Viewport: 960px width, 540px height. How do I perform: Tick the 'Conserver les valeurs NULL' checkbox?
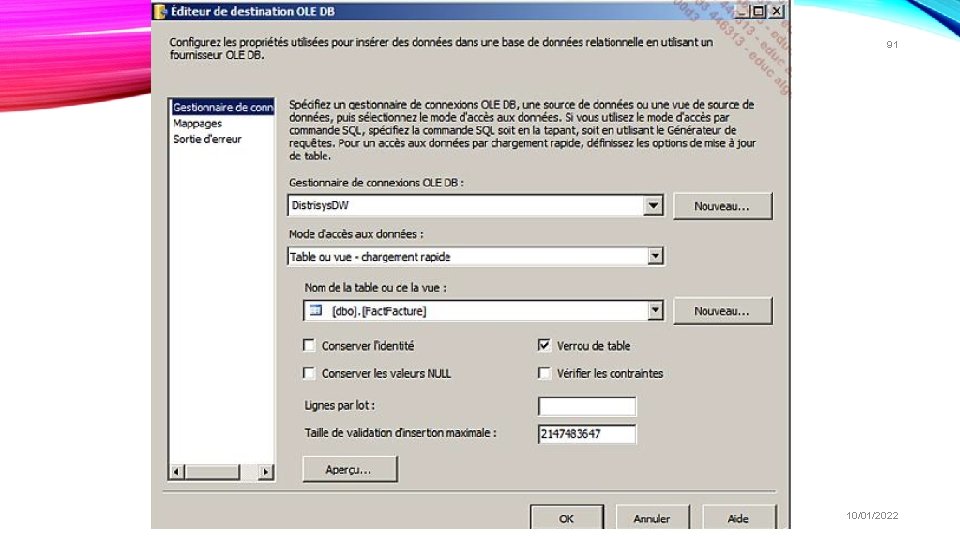click(309, 373)
